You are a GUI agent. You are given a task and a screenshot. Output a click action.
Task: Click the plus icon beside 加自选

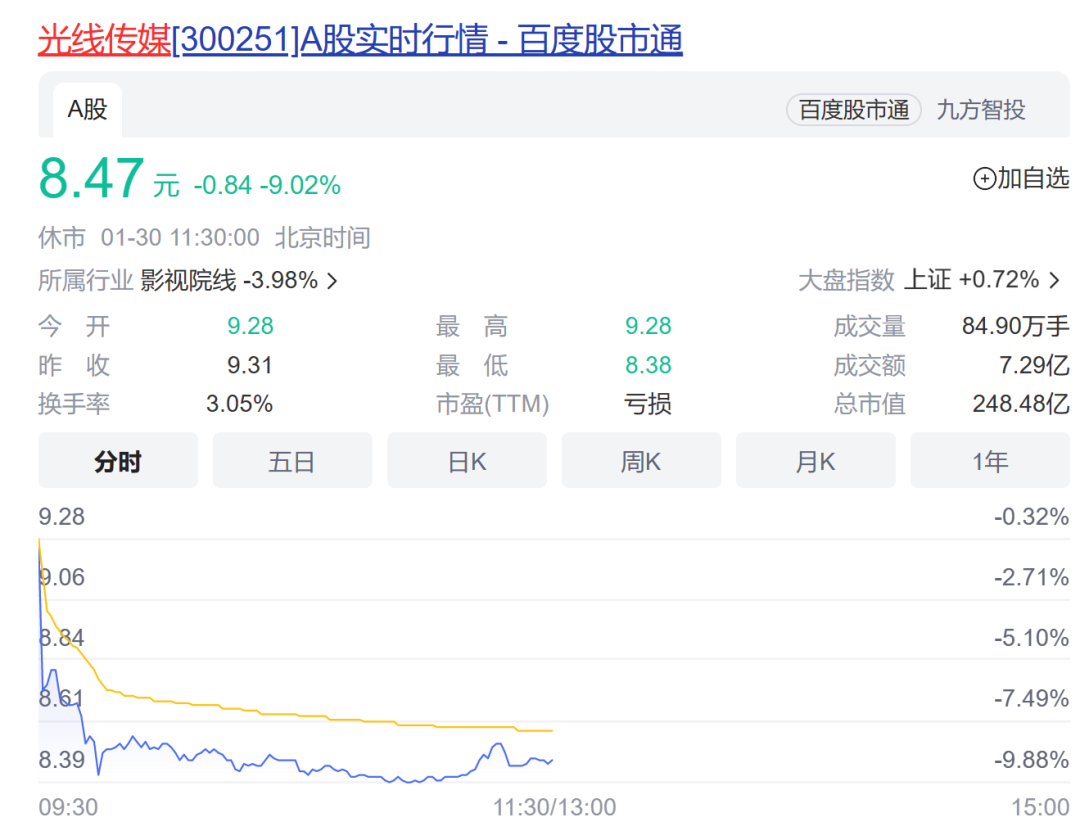pos(984,178)
